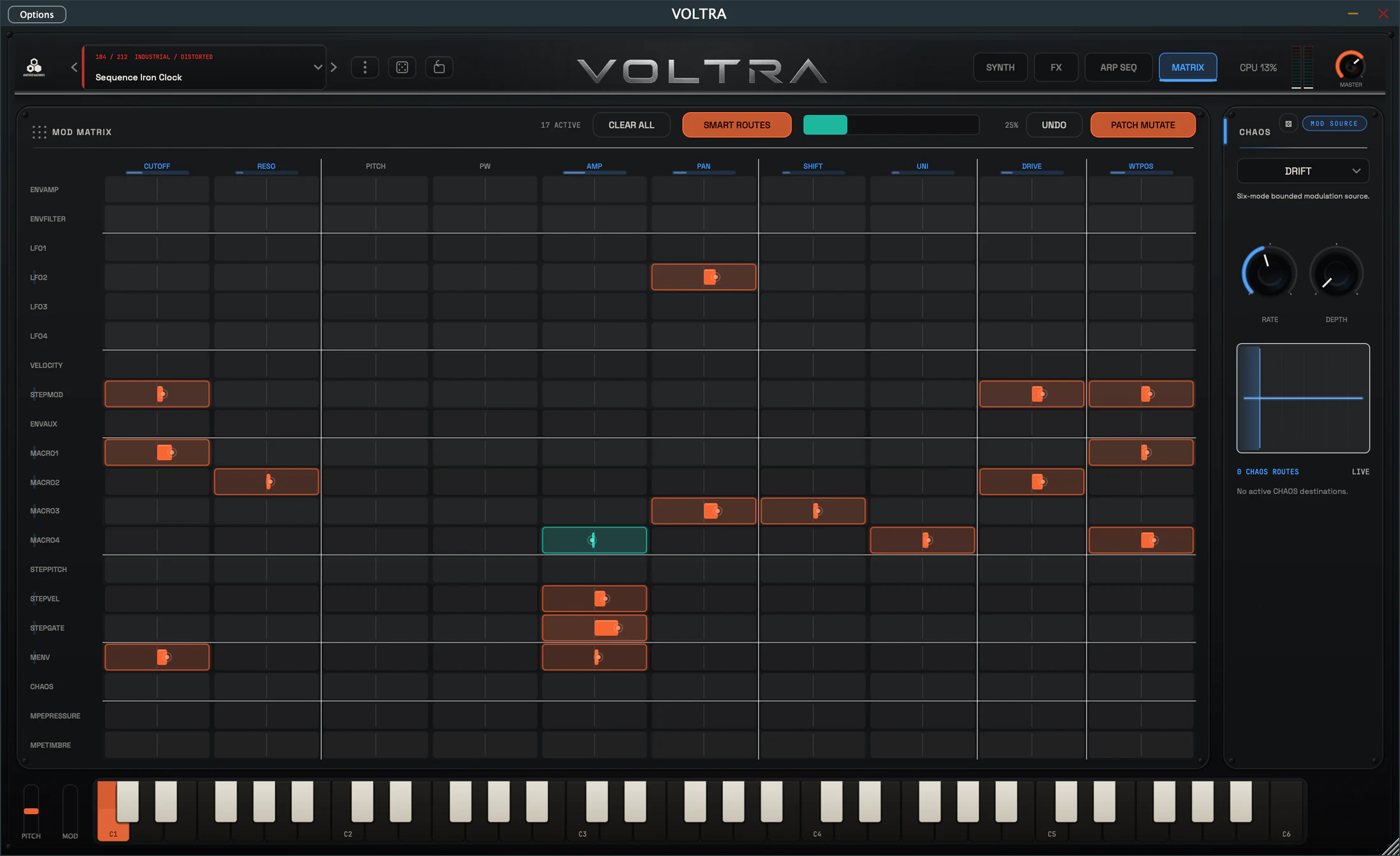Open the three-dot preset menu

365,67
